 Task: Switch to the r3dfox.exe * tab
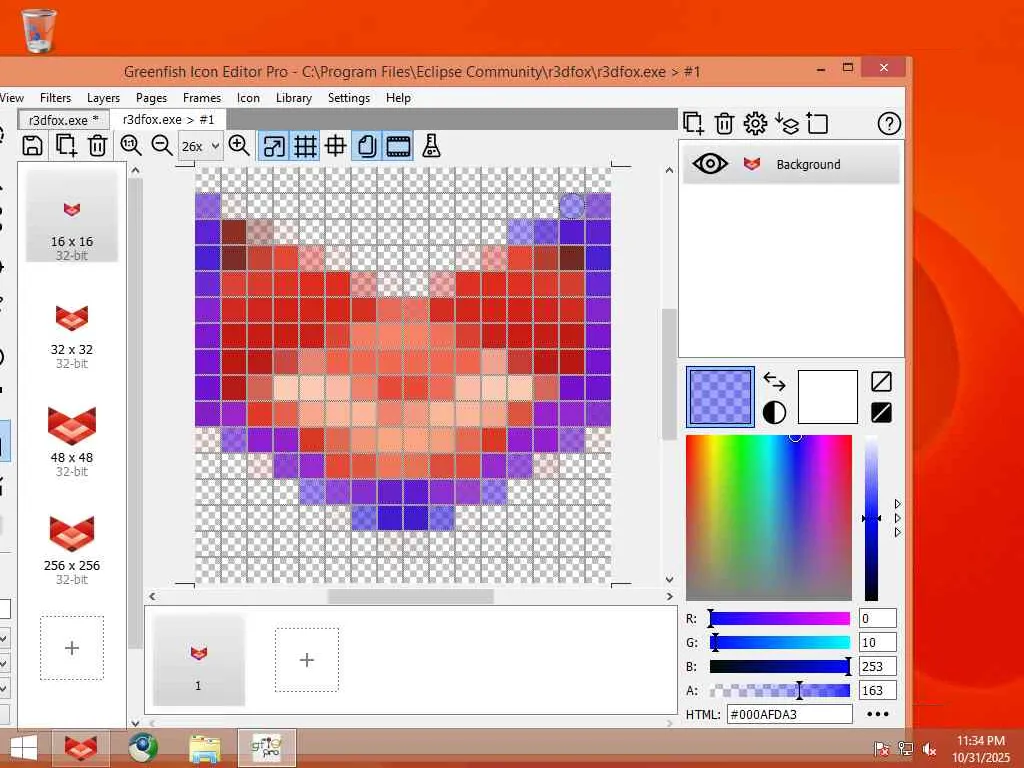63,120
